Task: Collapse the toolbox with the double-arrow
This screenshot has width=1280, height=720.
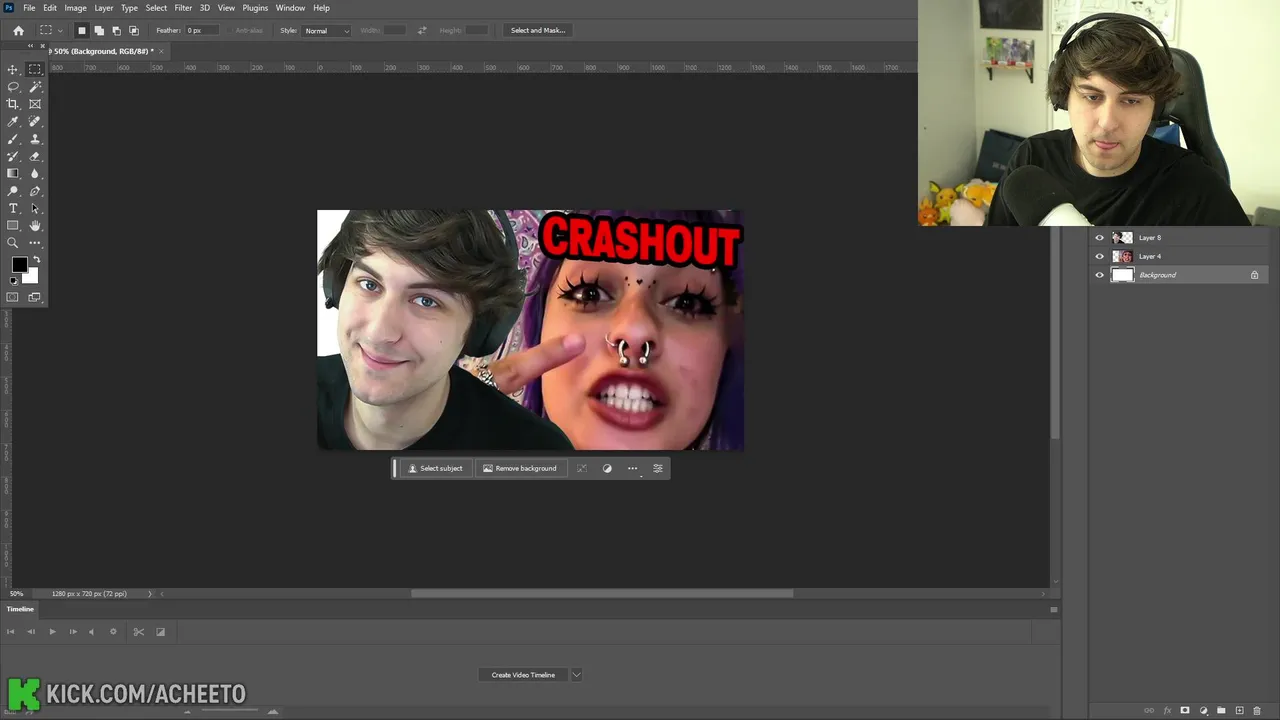Action: (x=30, y=46)
